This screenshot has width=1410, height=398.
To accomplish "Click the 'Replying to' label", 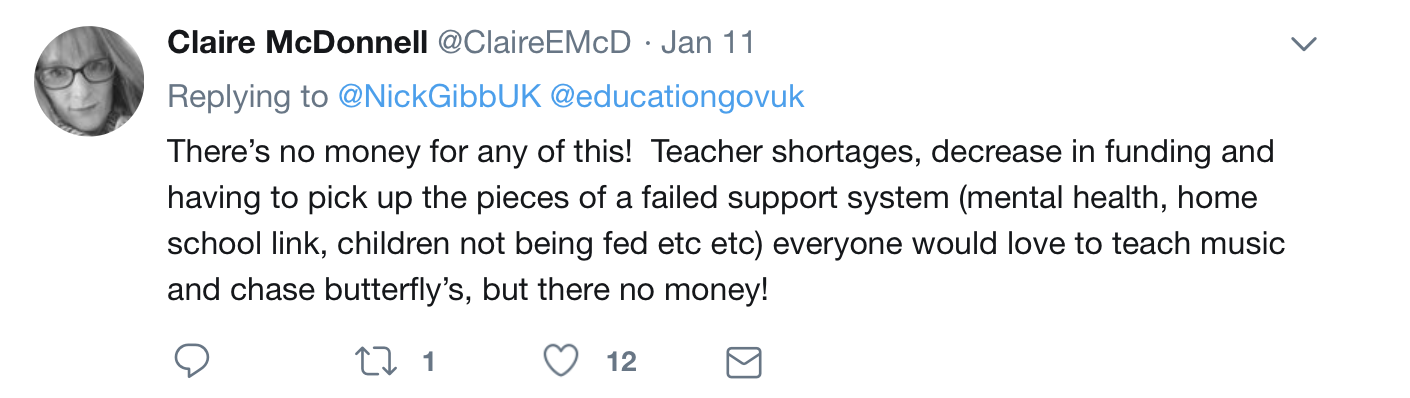I will [x=248, y=97].
